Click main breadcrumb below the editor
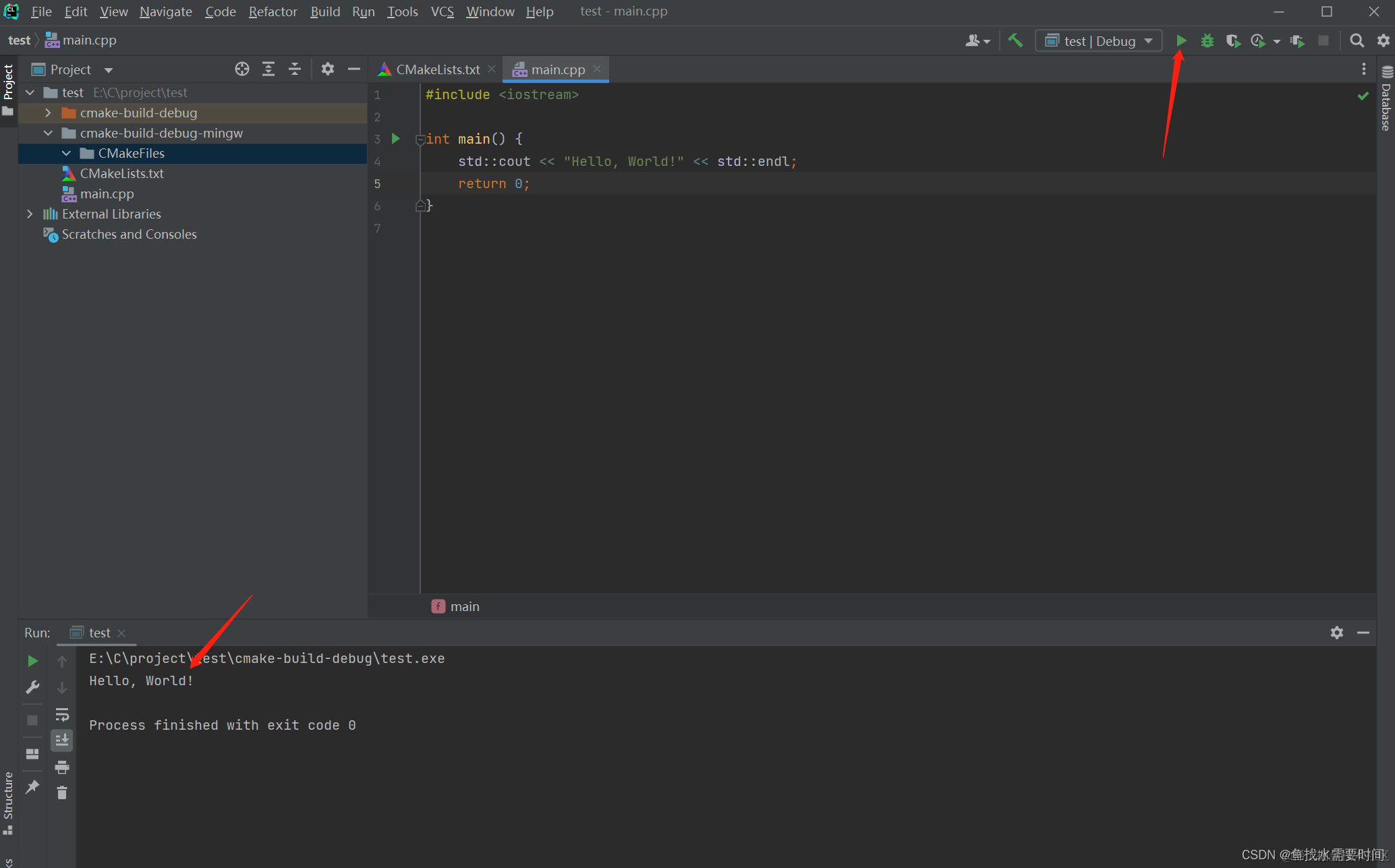 click(x=464, y=606)
